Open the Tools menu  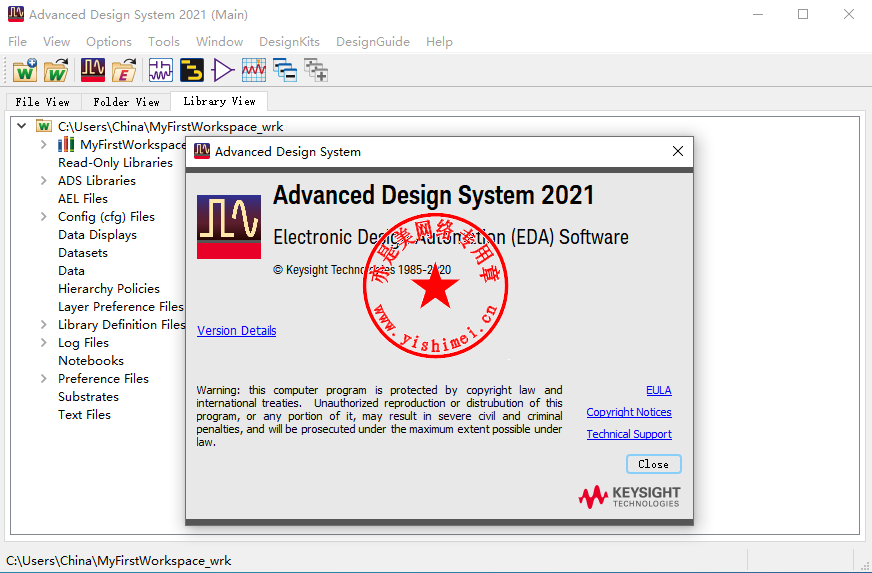164,42
